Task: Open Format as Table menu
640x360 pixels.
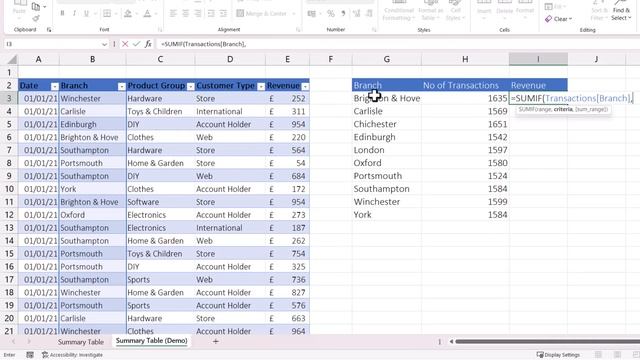Action: coord(430,11)
